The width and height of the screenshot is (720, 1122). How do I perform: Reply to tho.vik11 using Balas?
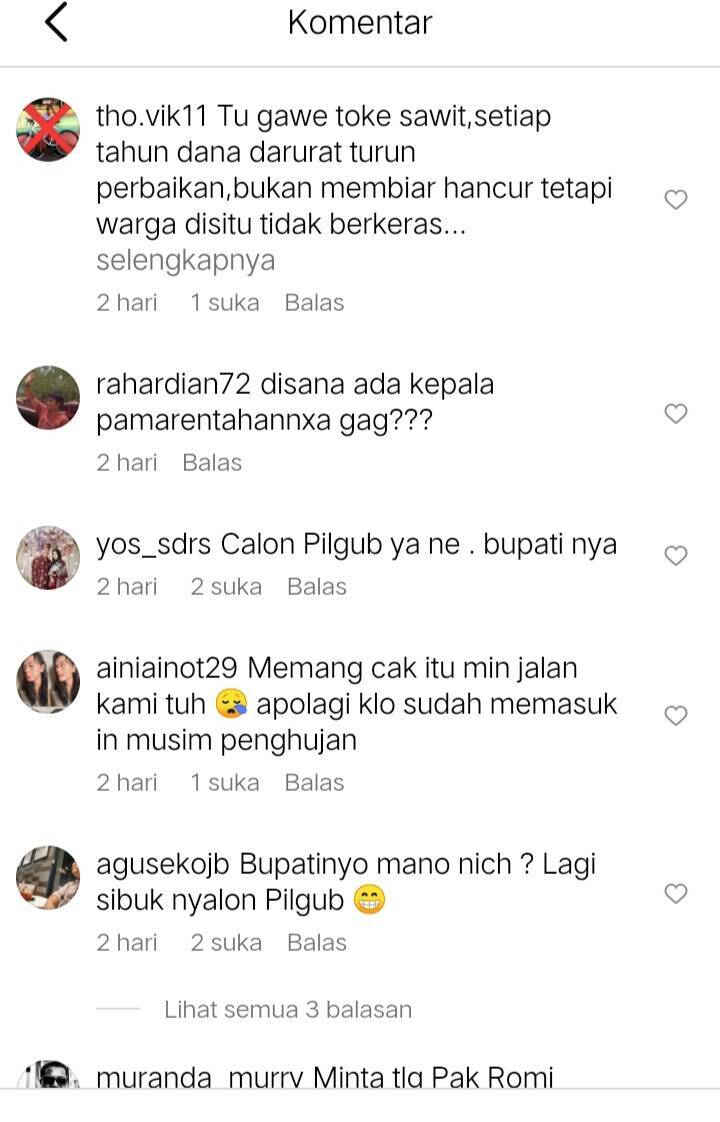pyautogui.click(x=314, y=303)
